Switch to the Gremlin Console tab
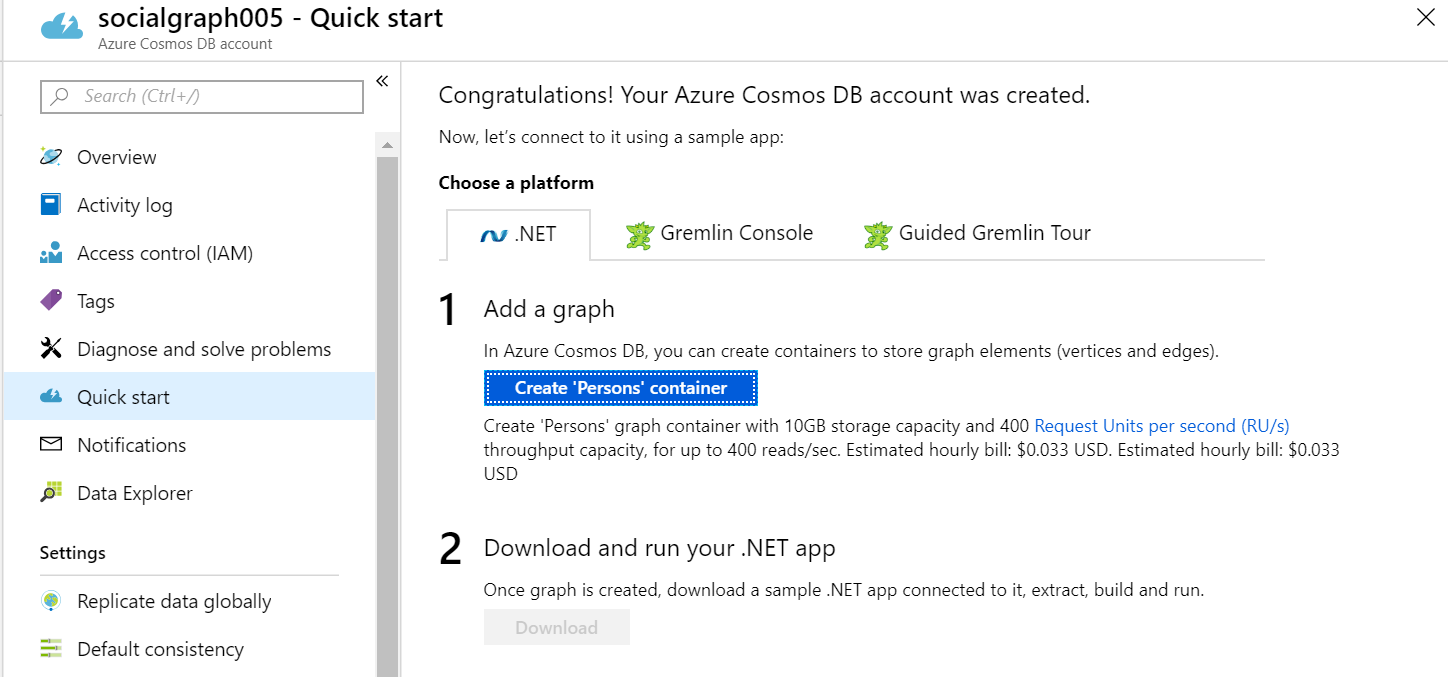Image resolution: width=1448 pixels, height=677 pixels. (x=719, y=234)
